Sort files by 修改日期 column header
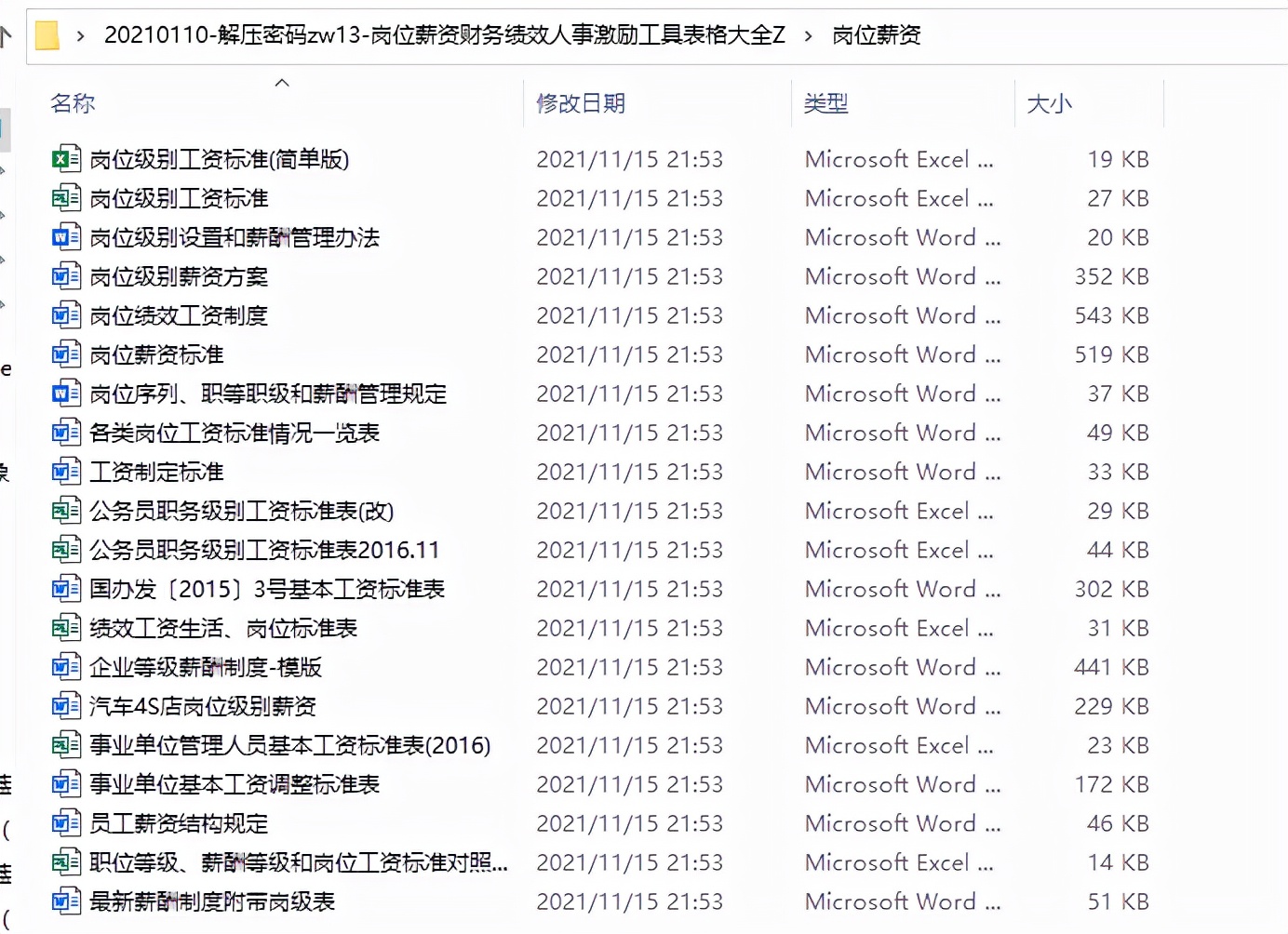 (581, 103)
